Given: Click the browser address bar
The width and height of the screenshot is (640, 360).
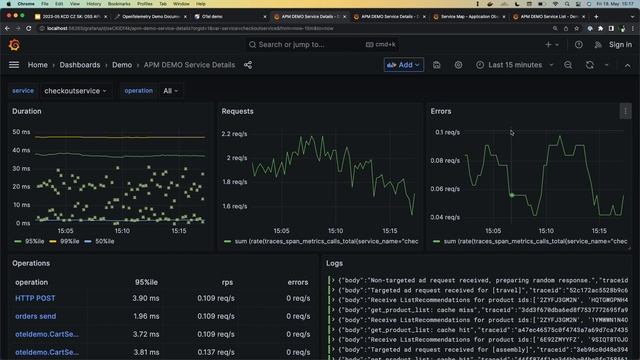Looking at the screenshot, I should (294, 29).
